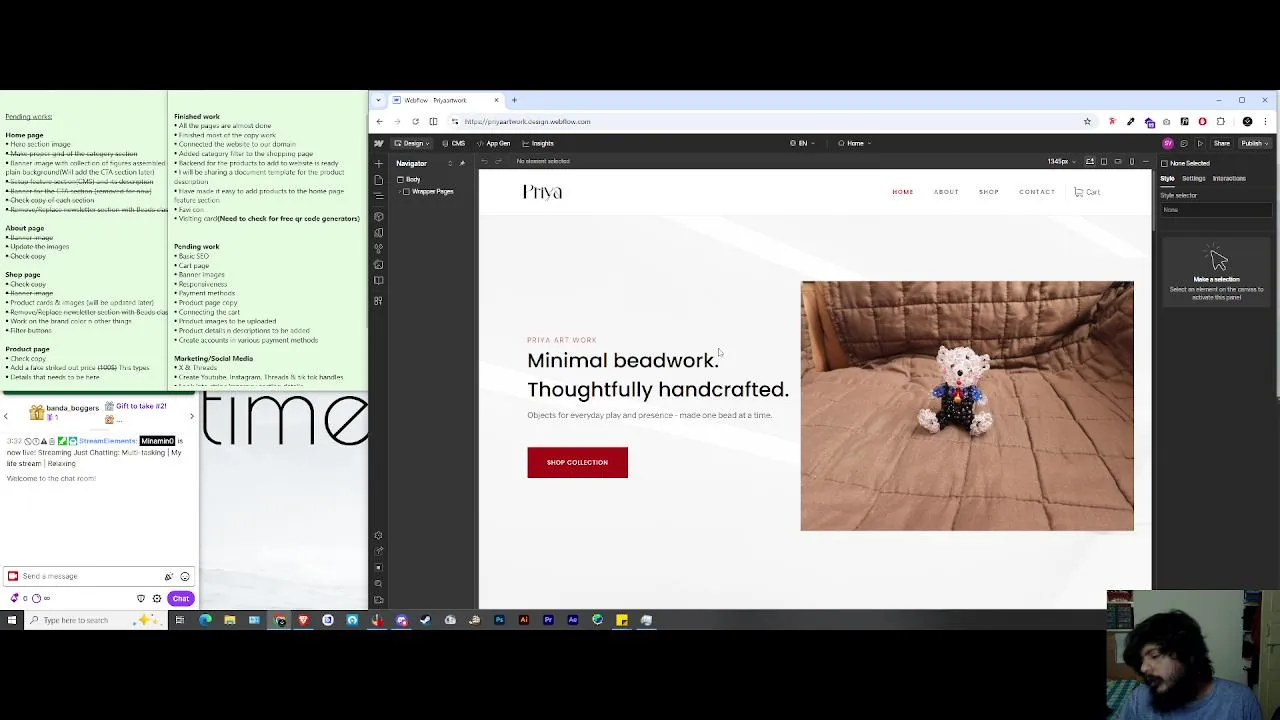Click the Webflow logo menu icon
Screen dimensions: 1280x720
tap(379, 143)
